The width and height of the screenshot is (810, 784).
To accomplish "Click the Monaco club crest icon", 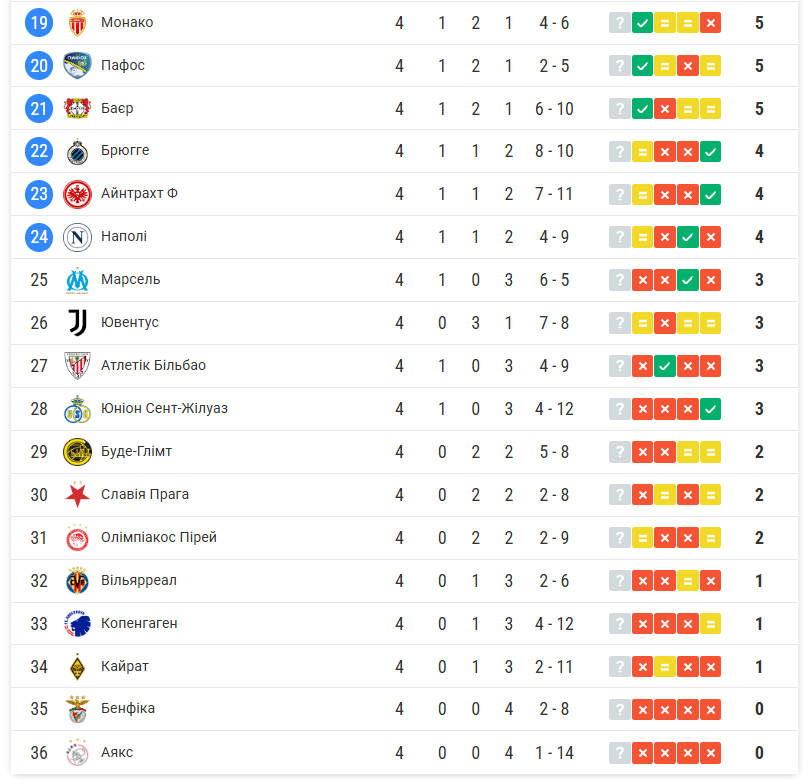I will pyautogui.click(x=77, y=22).
